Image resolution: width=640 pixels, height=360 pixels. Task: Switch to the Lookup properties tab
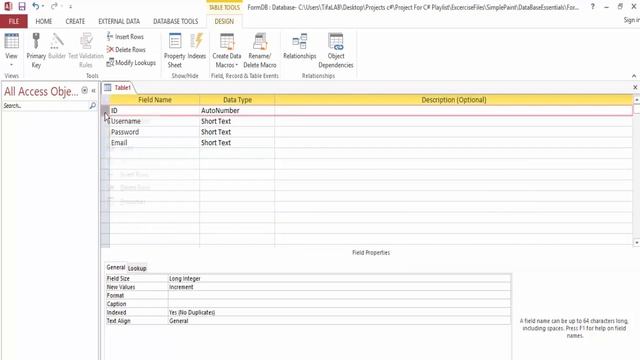coord(137,268)
